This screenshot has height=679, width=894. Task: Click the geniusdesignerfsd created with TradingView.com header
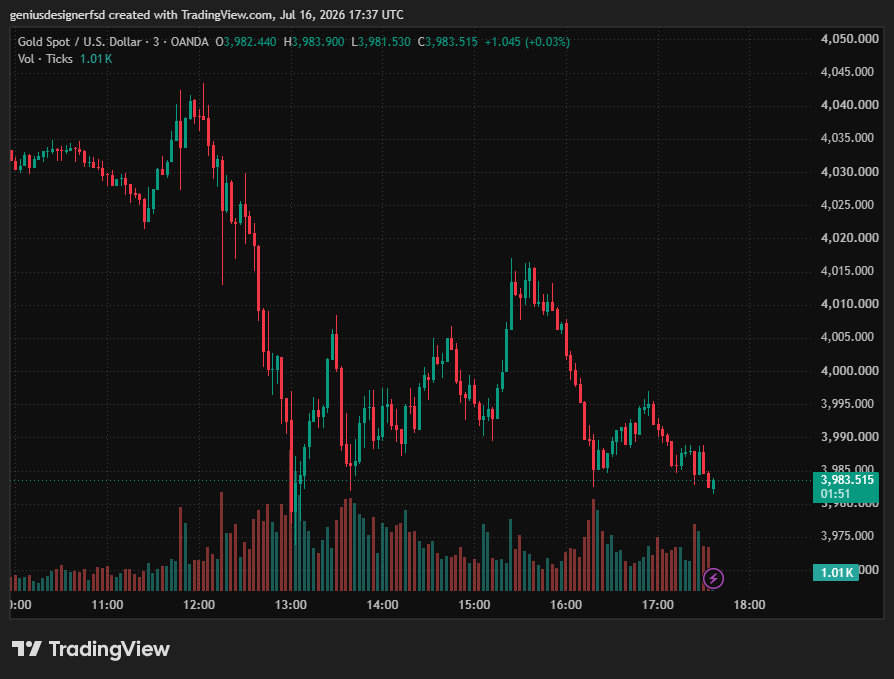pos(206,15)
